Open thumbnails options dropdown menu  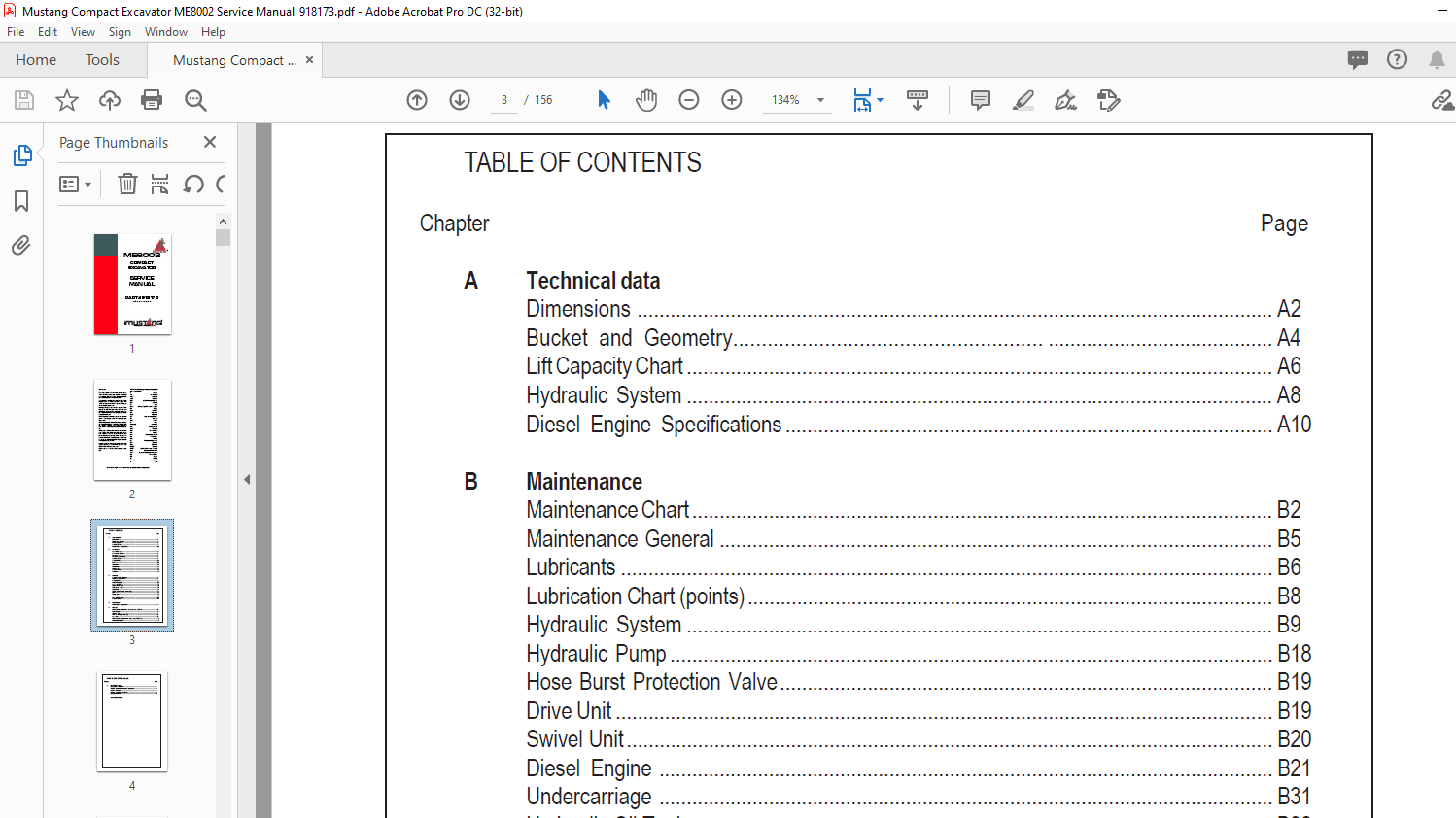coord(76,184)
